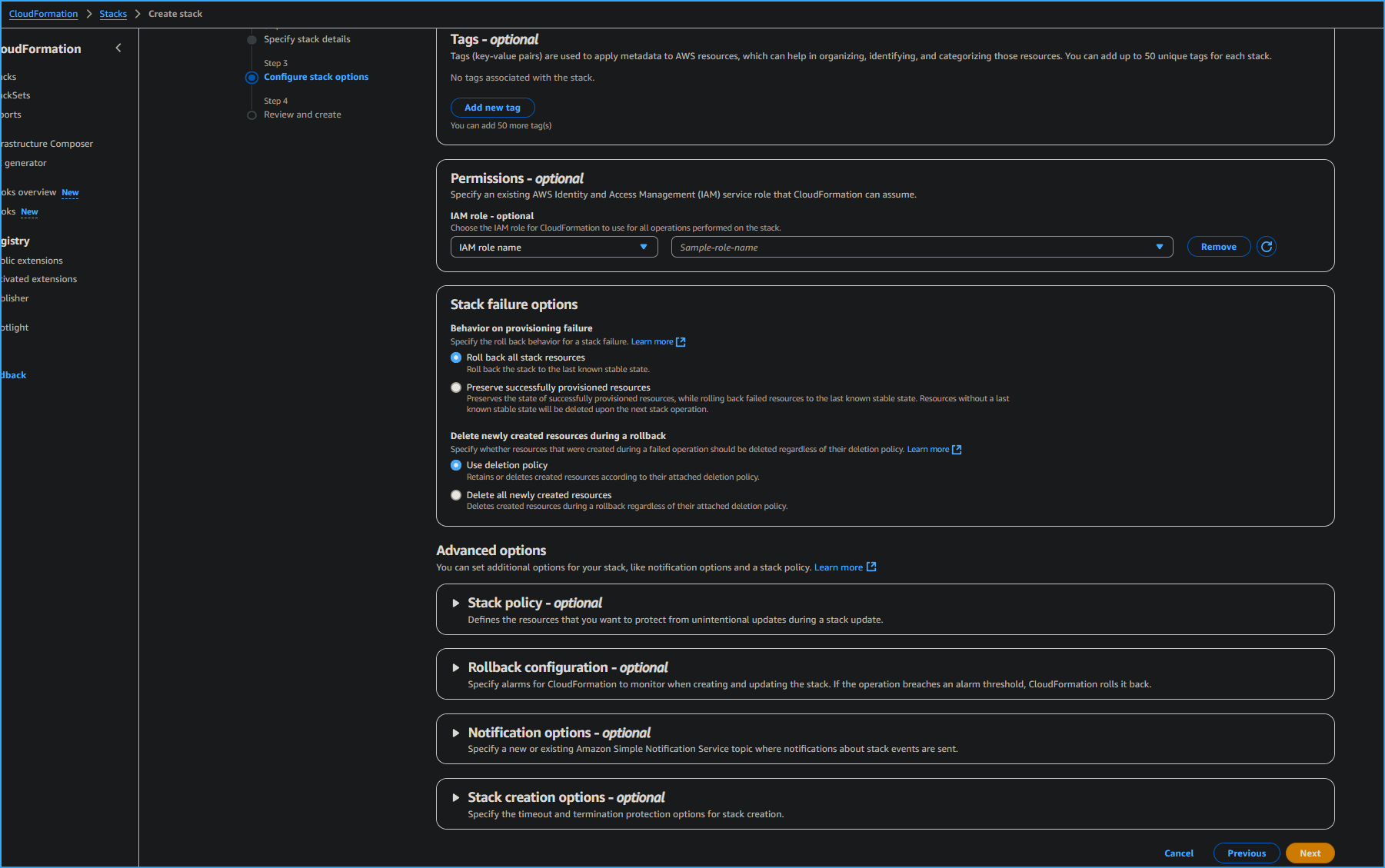
Task: Click external link icon next to deletion policy Learn more
Action: point(956,449)
